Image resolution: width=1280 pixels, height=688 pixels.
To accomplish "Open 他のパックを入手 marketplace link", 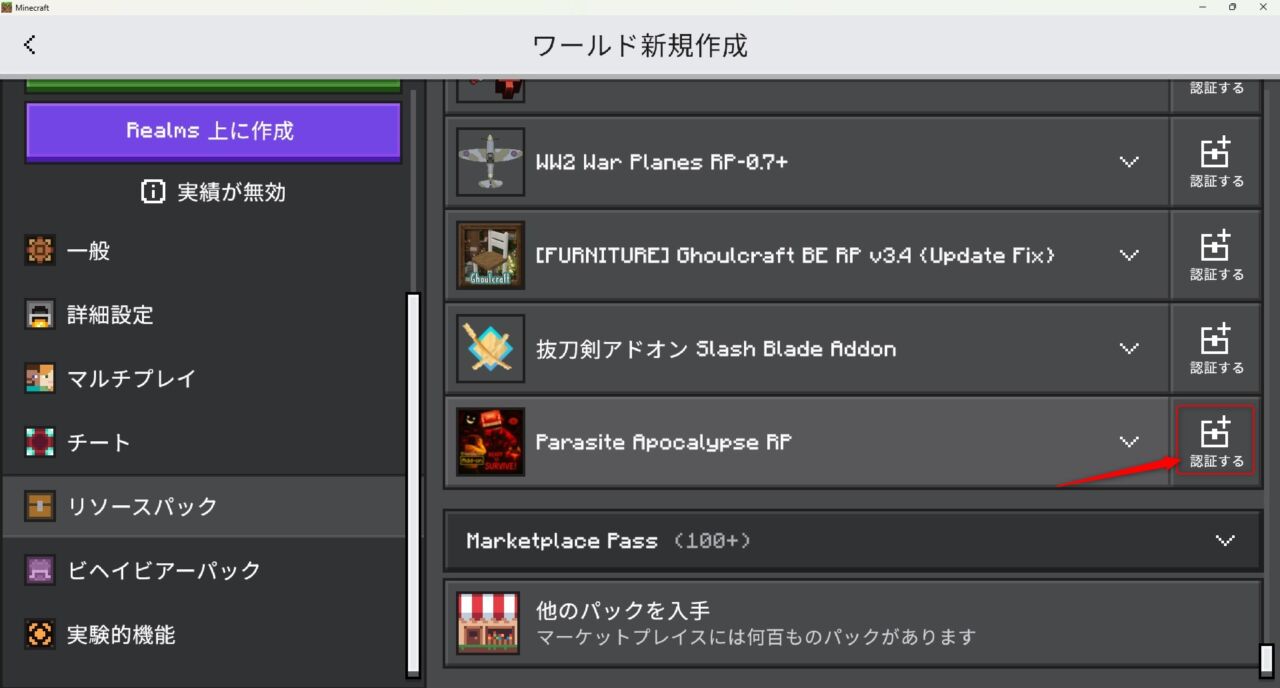I will (853, 623).
